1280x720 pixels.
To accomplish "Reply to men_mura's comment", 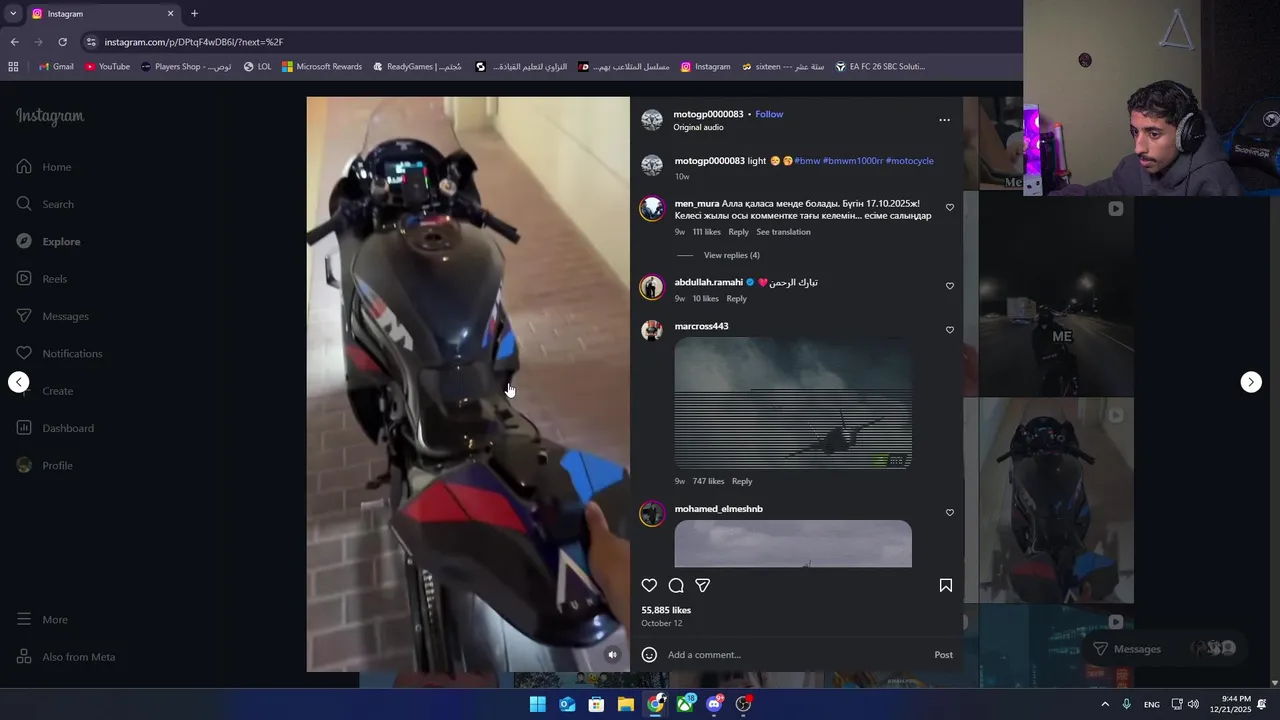I will coord(738,232).
